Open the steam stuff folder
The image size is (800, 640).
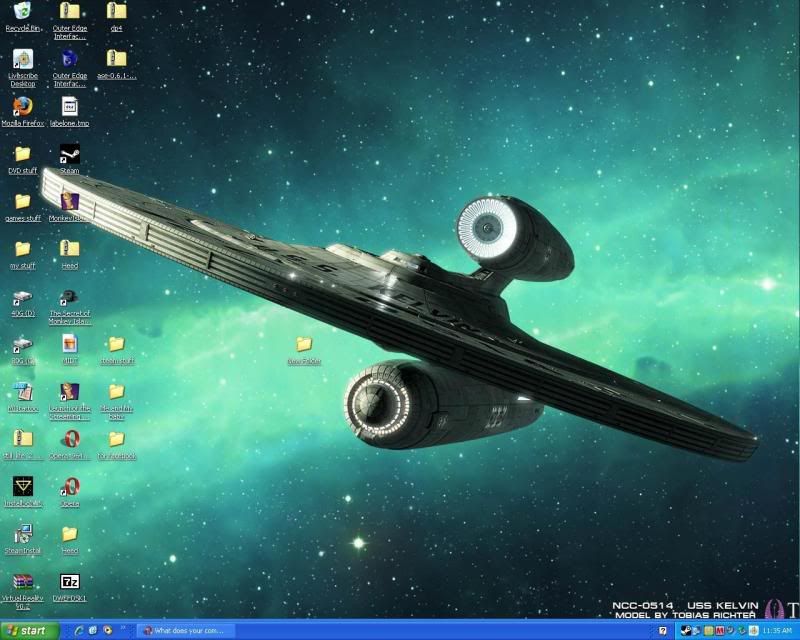point(116,349)
